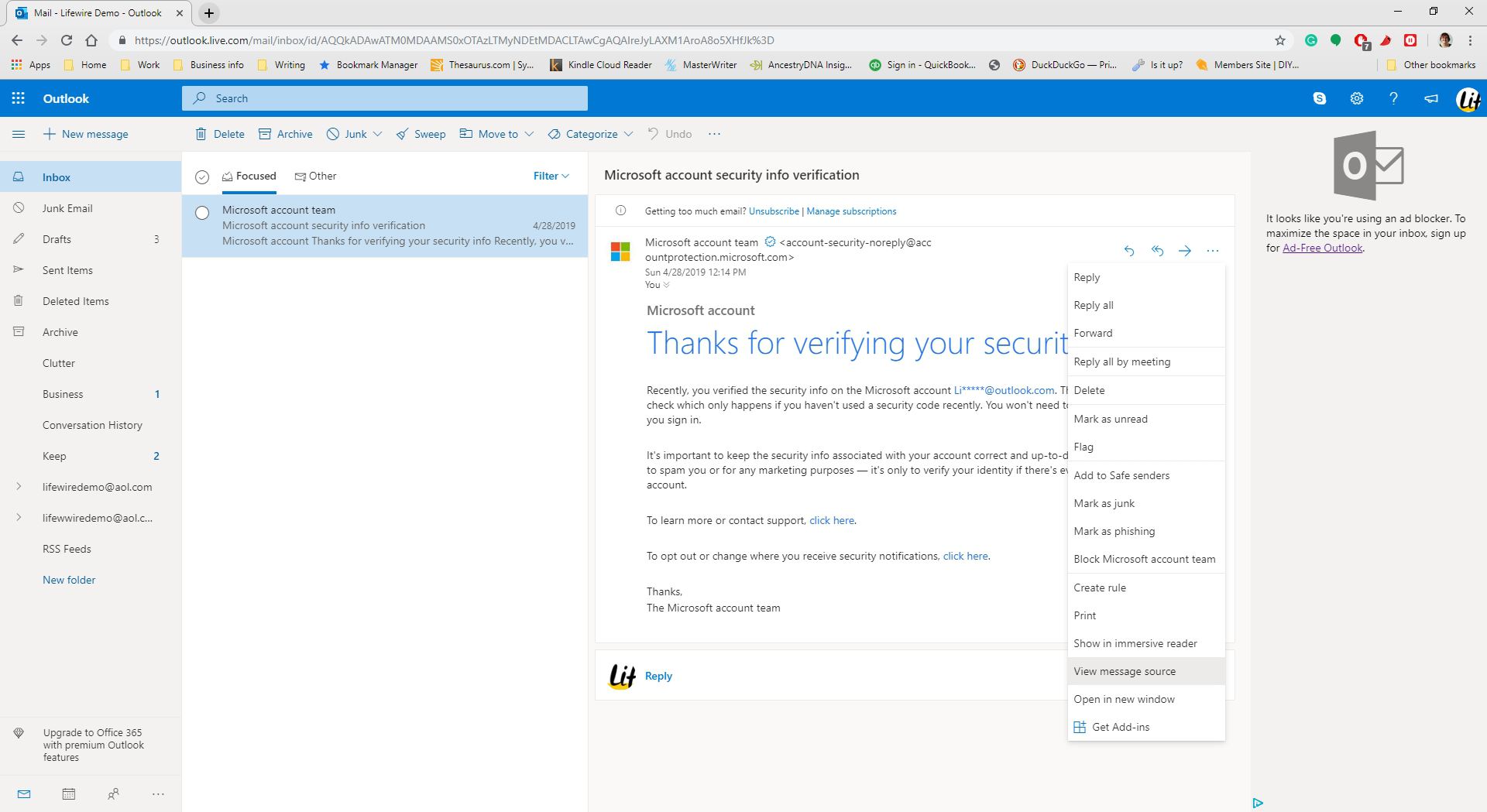Viewport: 1487px width, 812px height.
Task: Click the Undo toolbar button
Action: (670, 134)
